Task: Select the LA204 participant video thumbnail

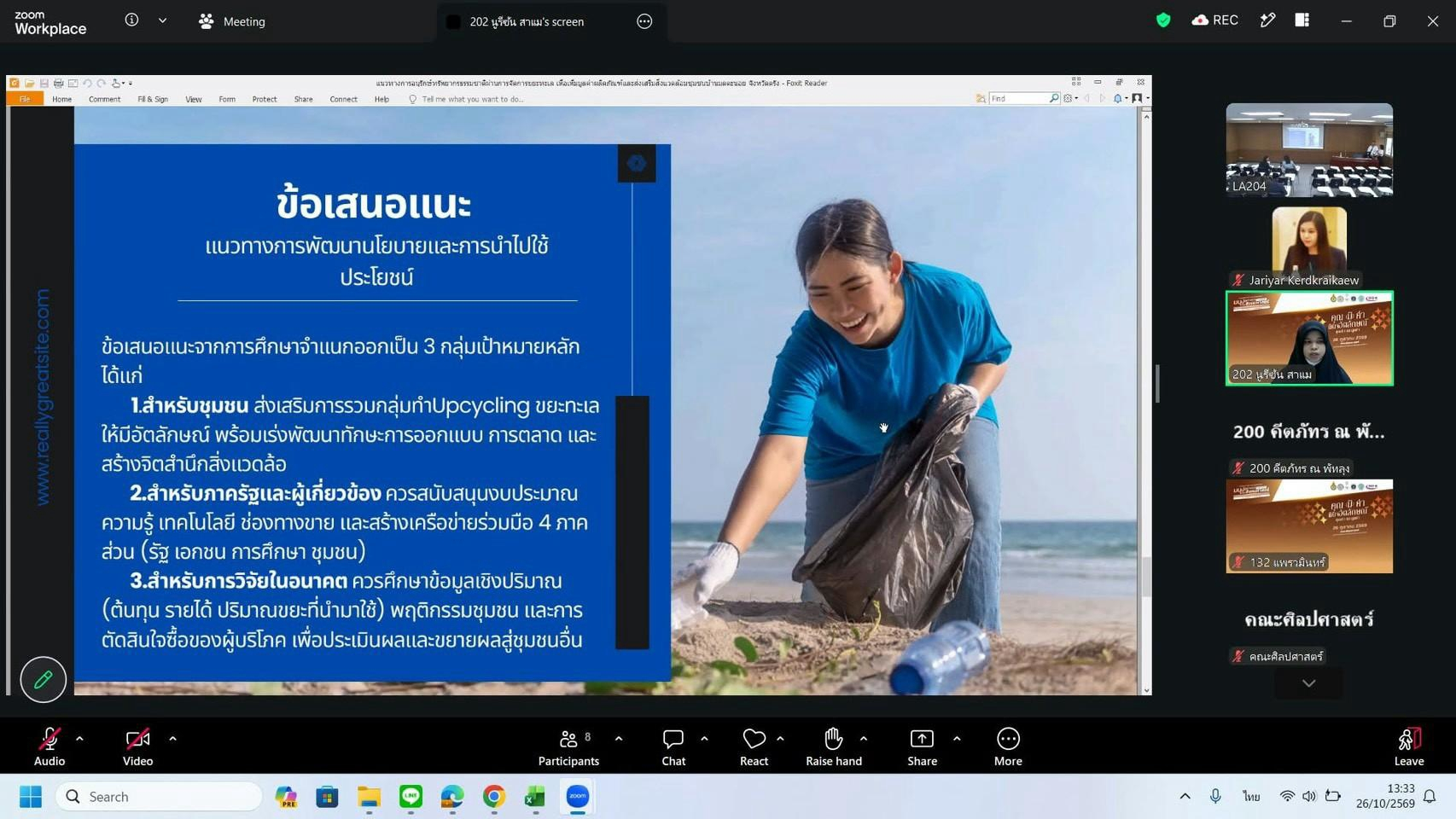Action: 1309,150
